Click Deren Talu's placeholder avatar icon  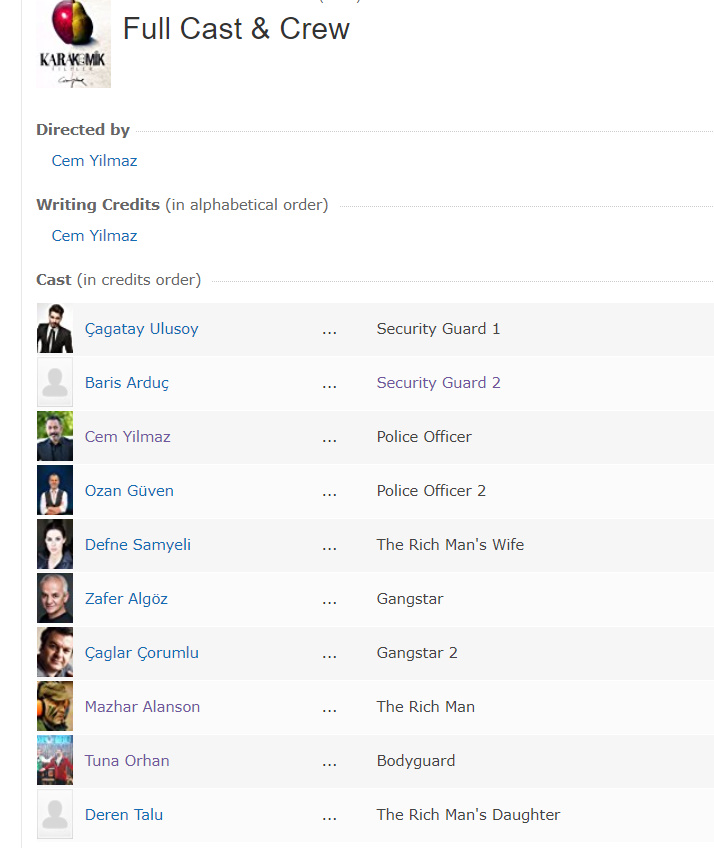coord(55,815)
